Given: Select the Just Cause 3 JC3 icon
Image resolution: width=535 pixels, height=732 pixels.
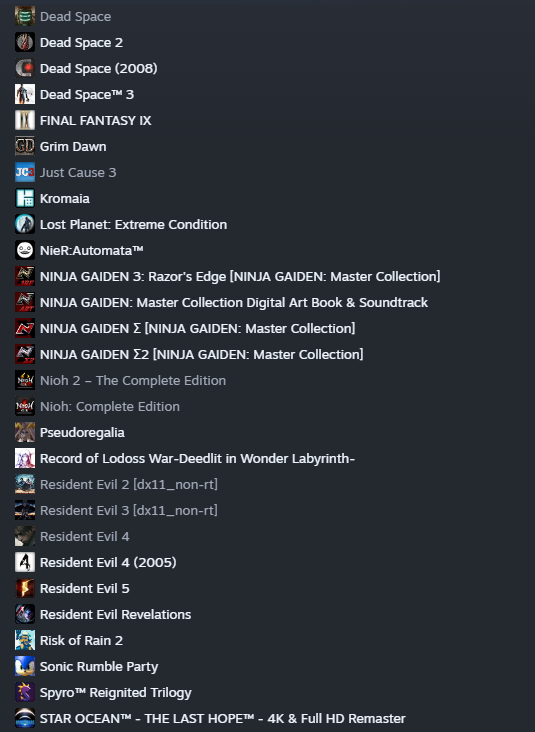Looking at the screenshot, I should pos(25,172).
